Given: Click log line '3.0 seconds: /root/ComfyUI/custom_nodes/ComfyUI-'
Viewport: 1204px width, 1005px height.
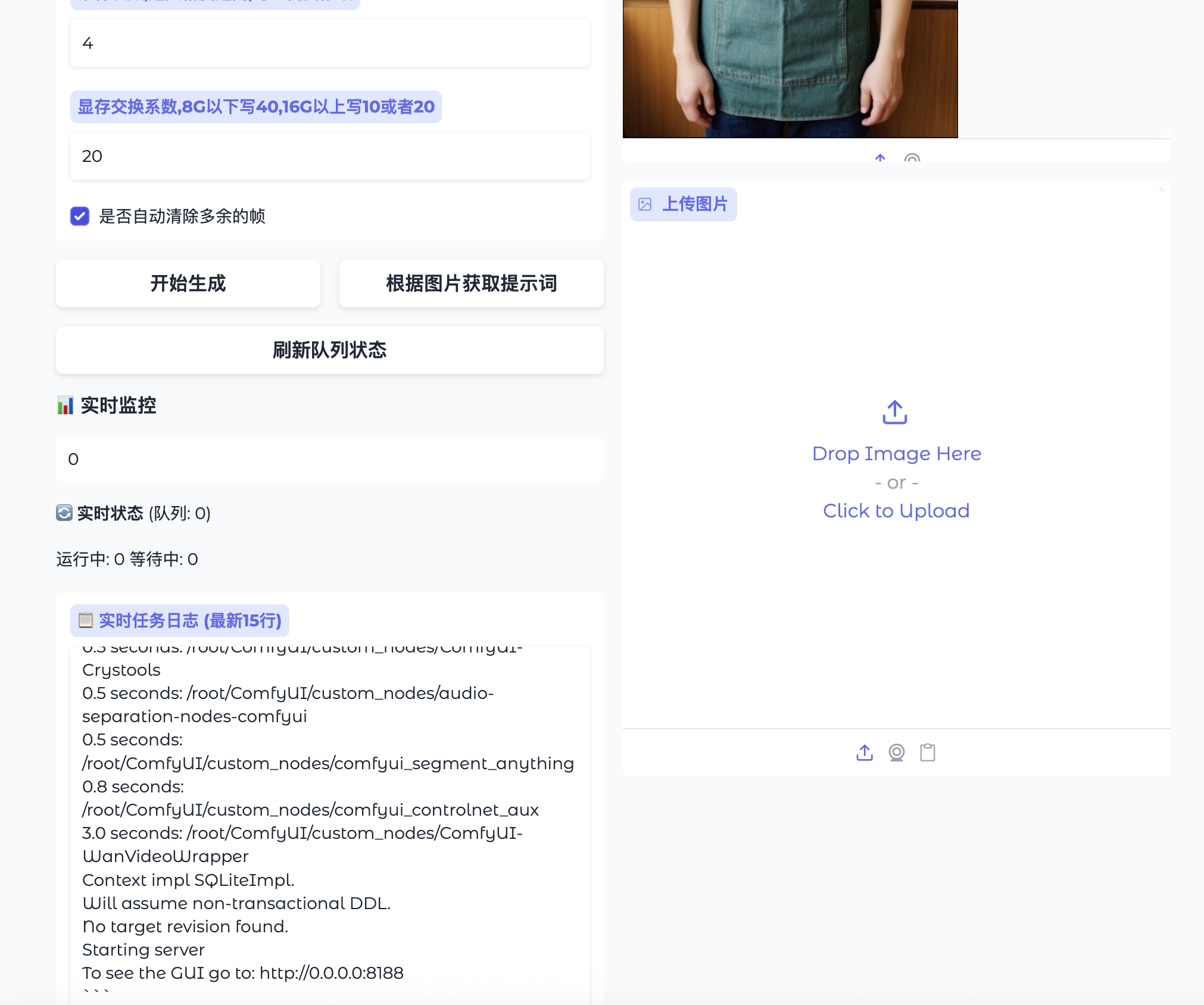Looking at the screenshot, I should click(302, 833).
